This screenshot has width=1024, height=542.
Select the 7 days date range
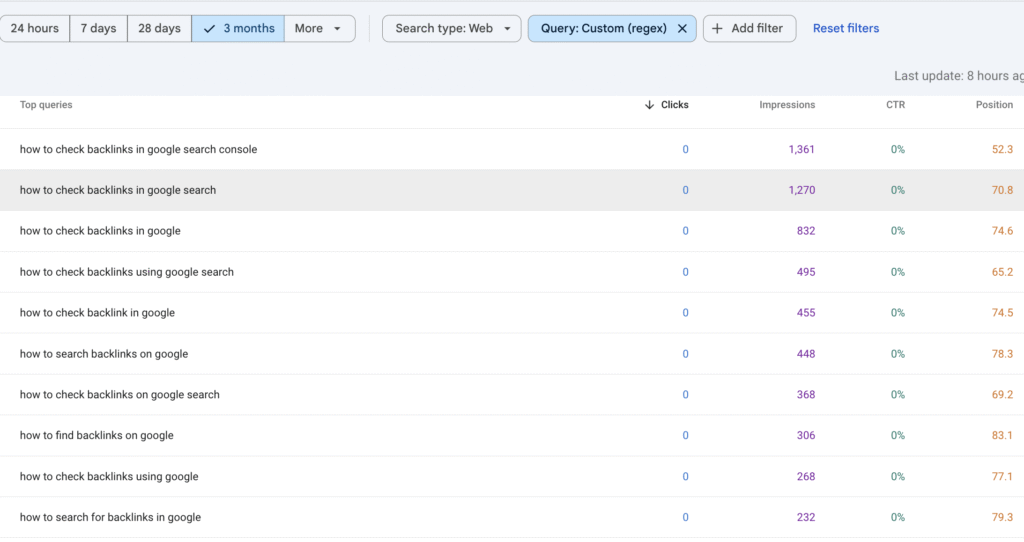[98, 29]
